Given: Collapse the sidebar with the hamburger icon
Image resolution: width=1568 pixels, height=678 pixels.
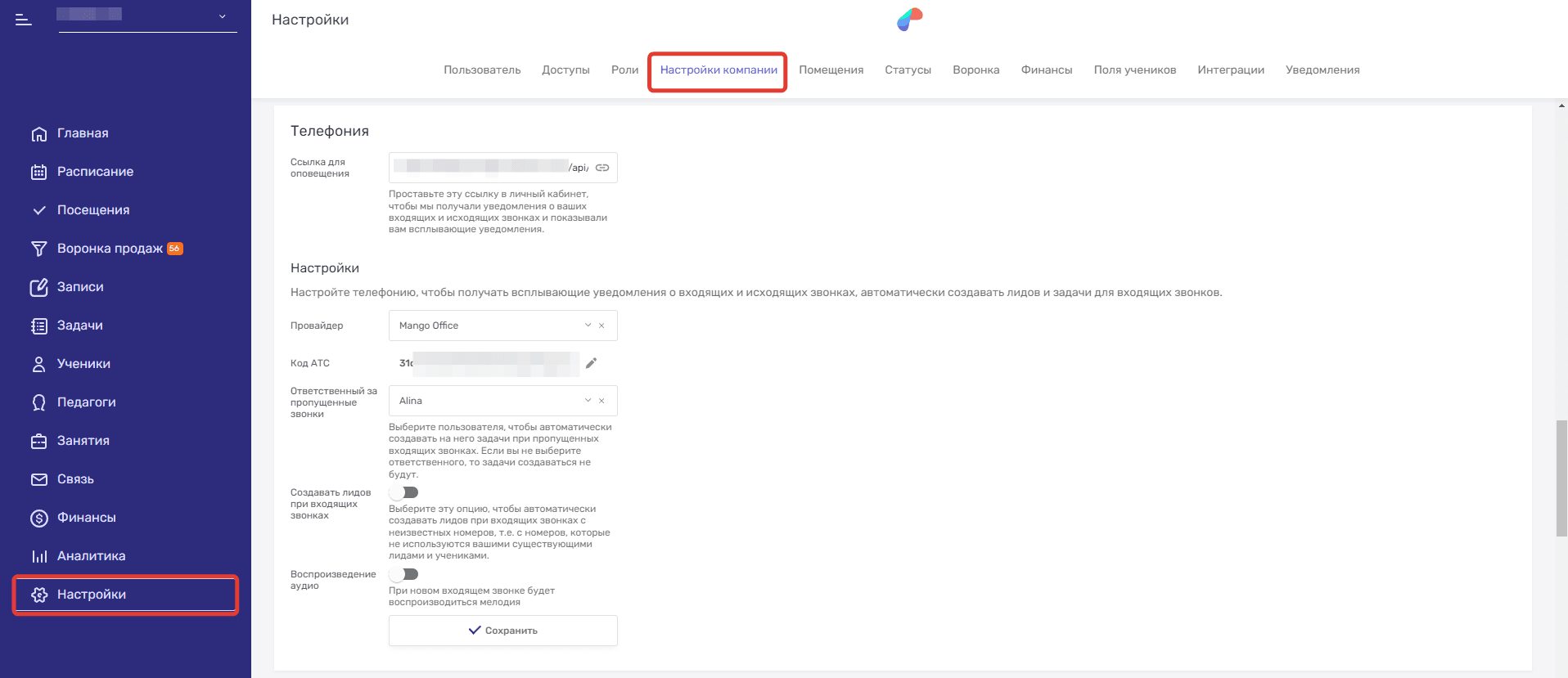Looking at the screenshot, I should tap(24, 20).
